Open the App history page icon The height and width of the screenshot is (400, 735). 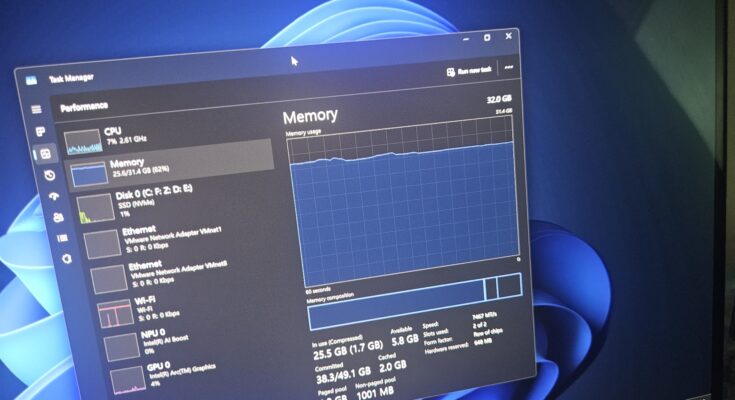click(x=50, y=175)
